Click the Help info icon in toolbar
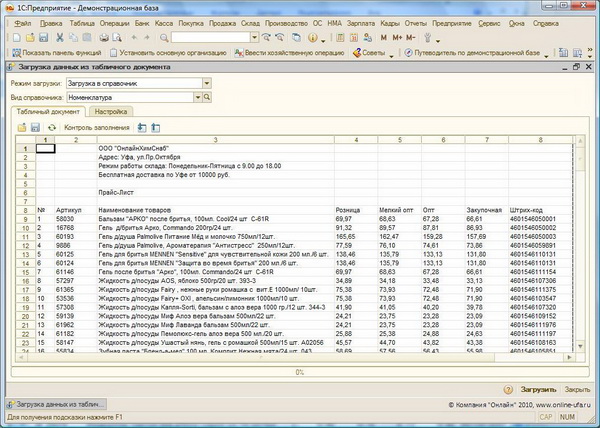Image resolution: width=600 pixels, height=428 pixels. click(313, 37)
